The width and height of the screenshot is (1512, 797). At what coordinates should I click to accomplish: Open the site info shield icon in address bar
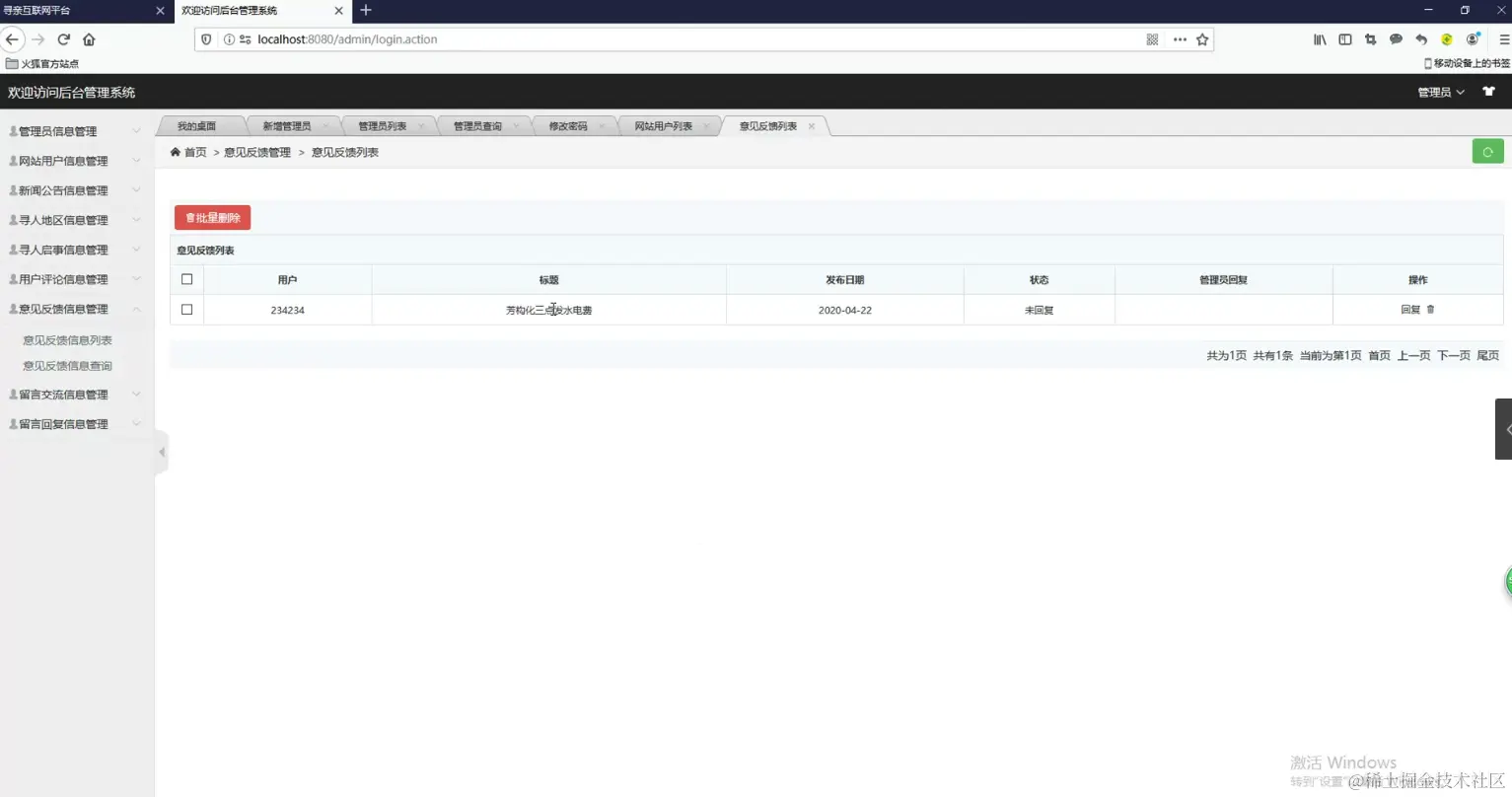[x=206, y=39]
